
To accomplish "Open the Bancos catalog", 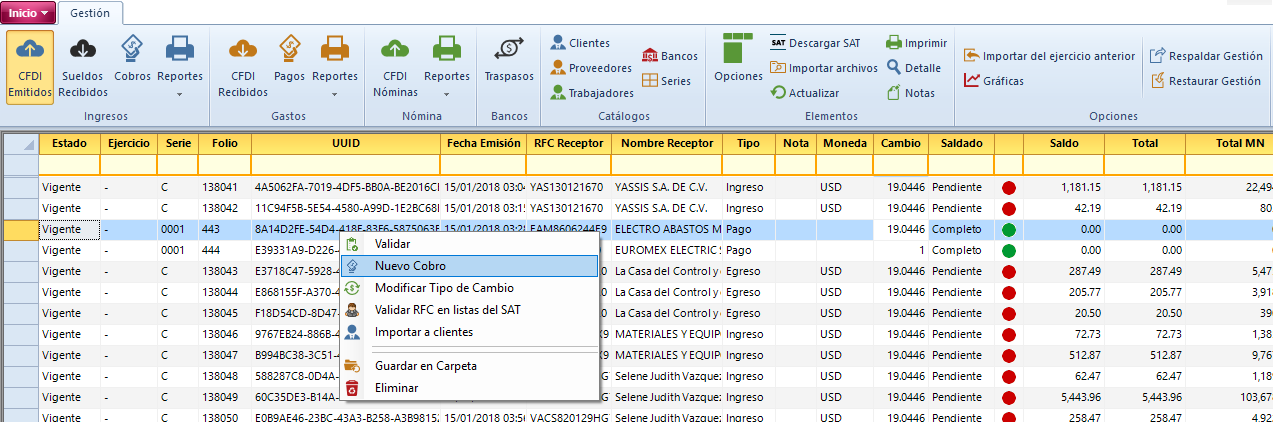I will click(x=670, y=56).
